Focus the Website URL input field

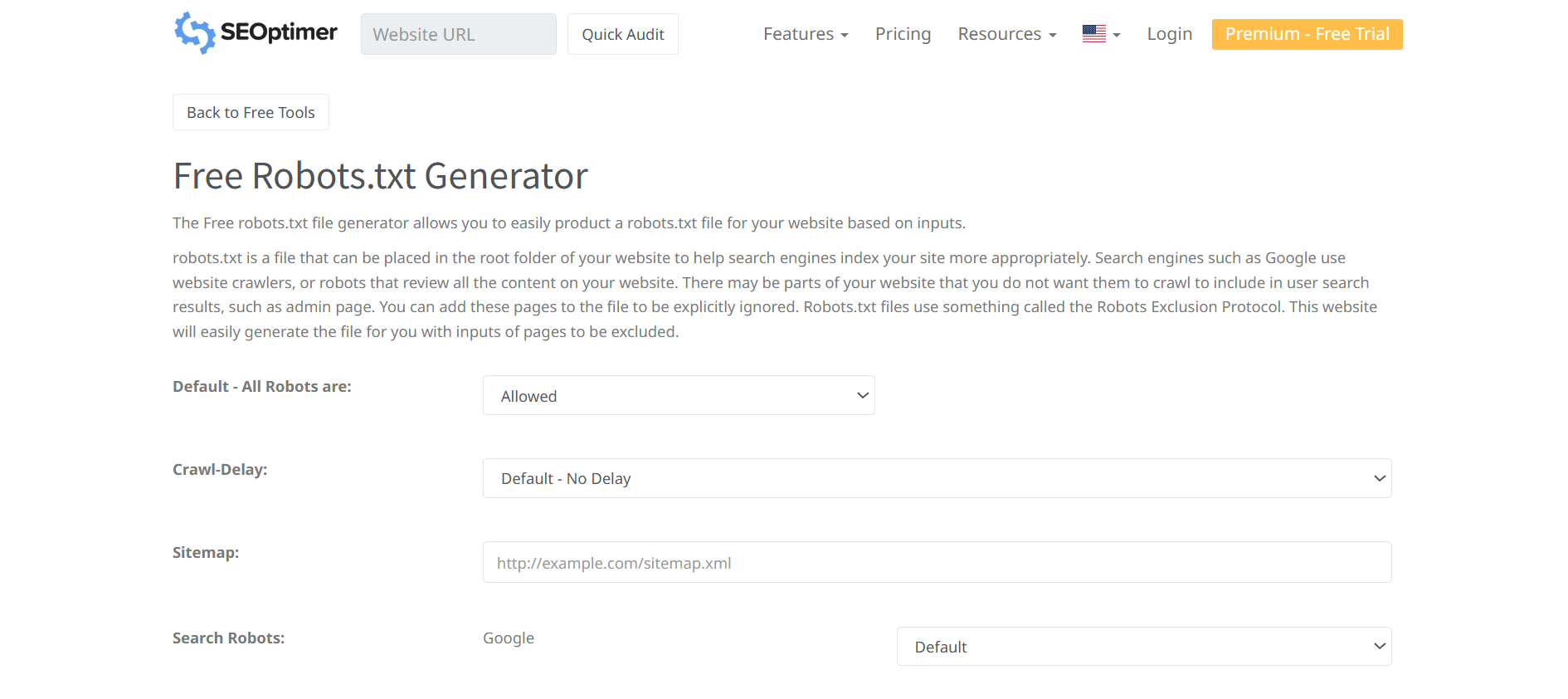(458, 34)
